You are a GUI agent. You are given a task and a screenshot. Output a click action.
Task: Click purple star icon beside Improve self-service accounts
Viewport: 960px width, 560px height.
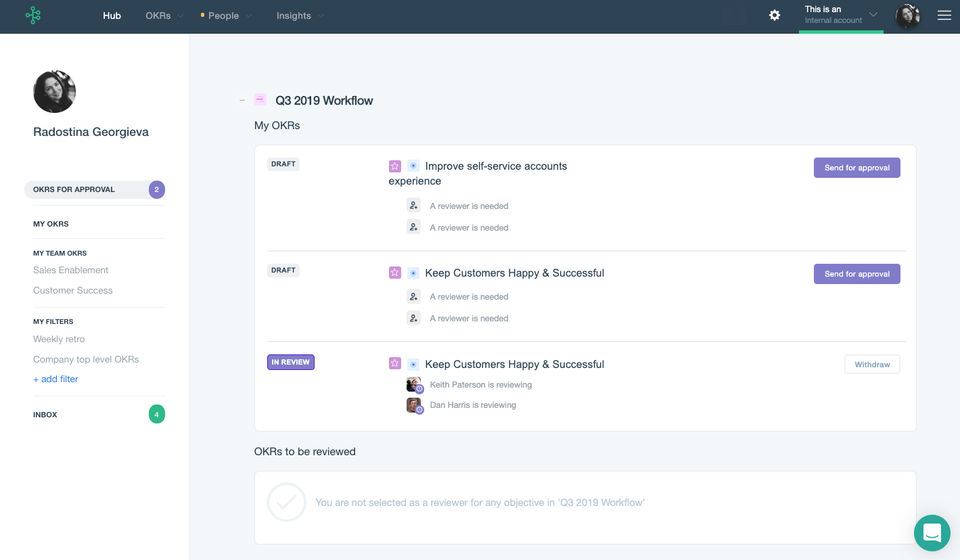(x=395, y=166)
